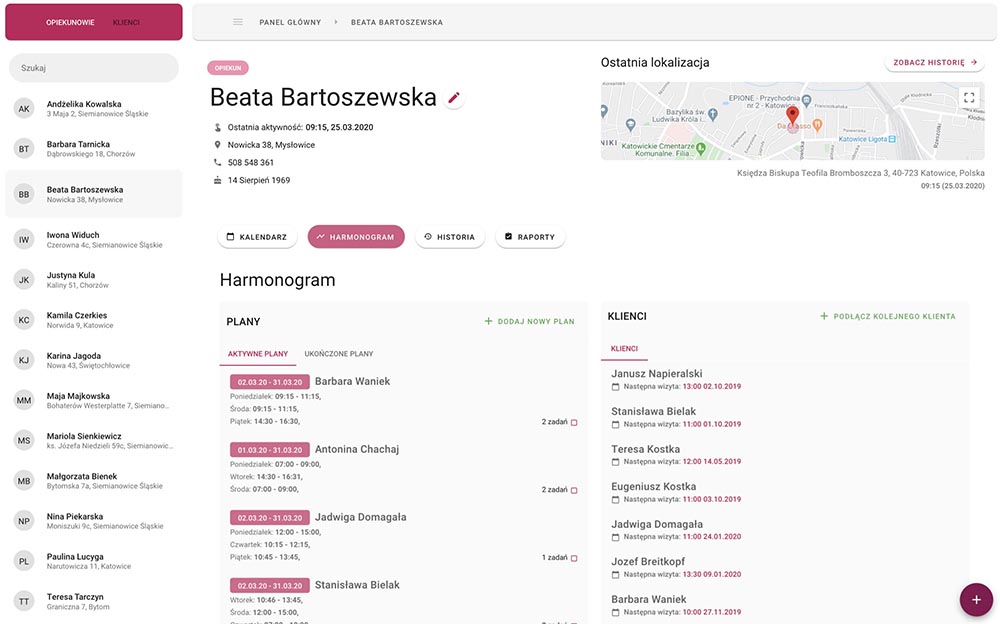Open the Kalendarz view
Viewport: 1000px width, 624px height.
pyautogui.click(x=257, y=237)
